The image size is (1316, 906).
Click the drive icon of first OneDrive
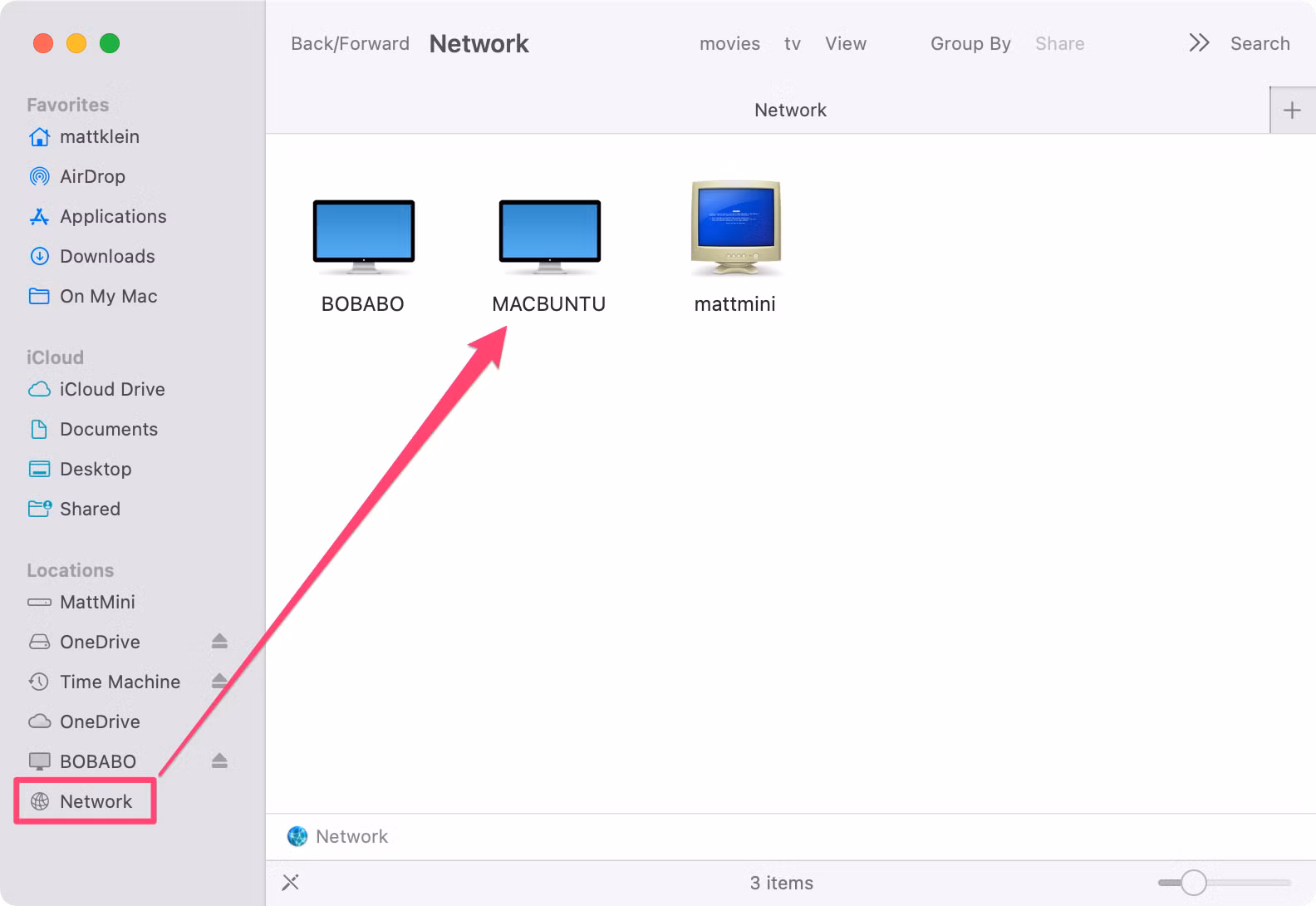[x=39, y=643]
